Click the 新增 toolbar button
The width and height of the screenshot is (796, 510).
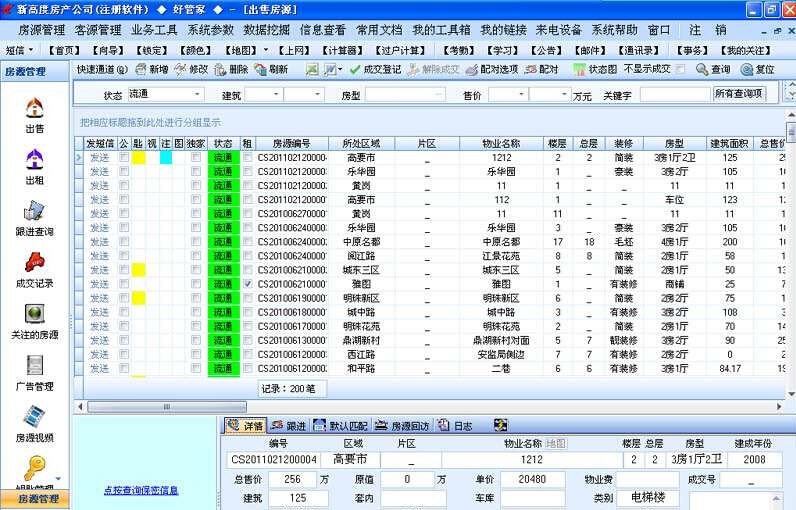point(152,69)
